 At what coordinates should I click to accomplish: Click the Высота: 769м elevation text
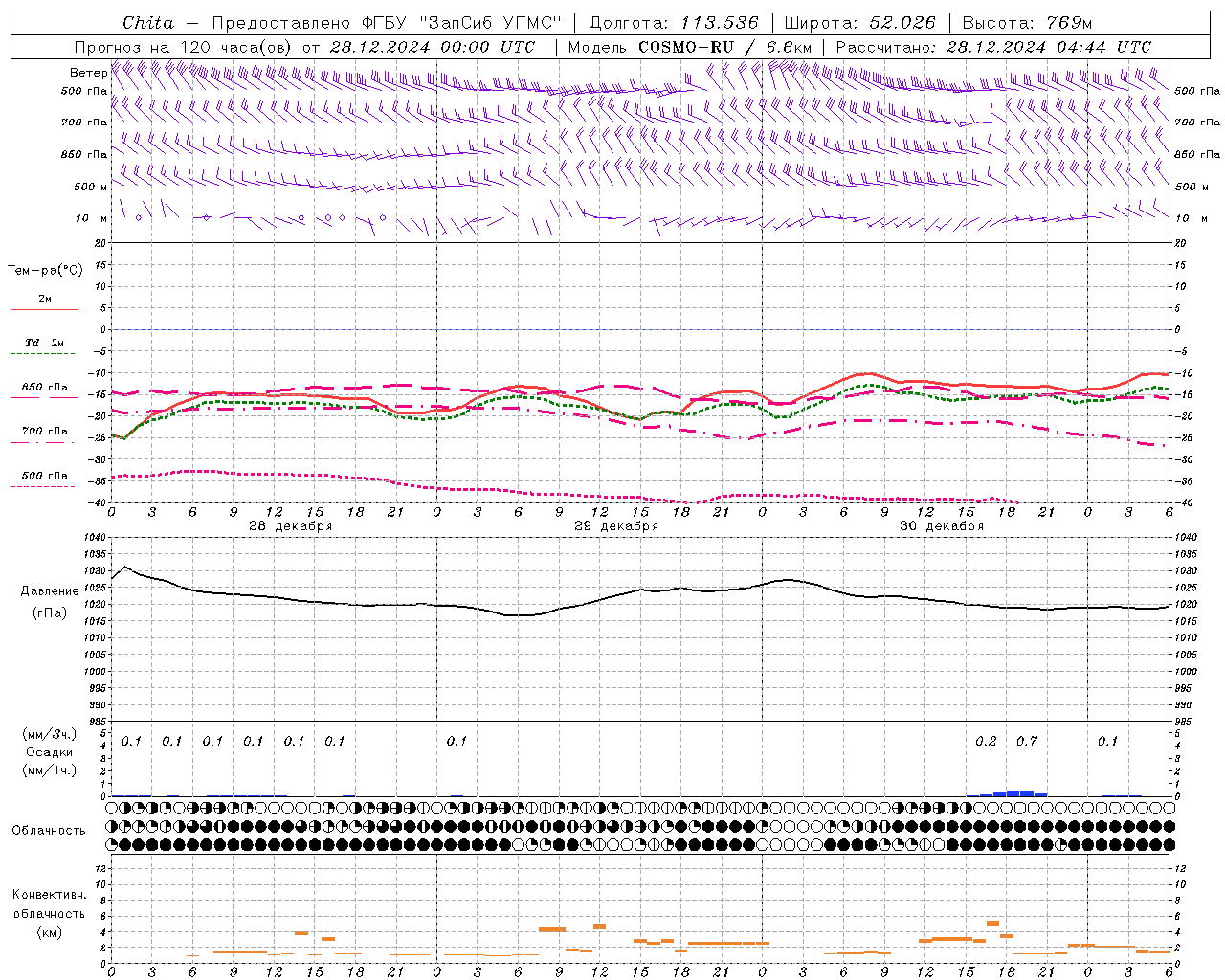(x=1027, y=23)
